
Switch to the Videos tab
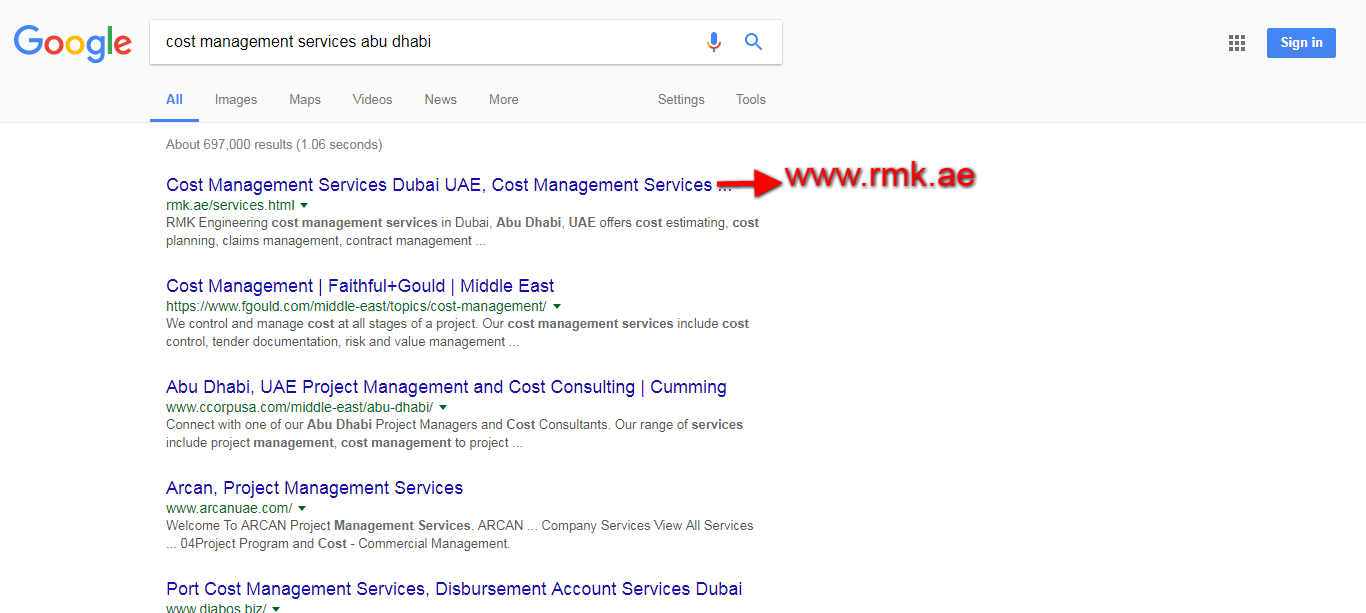tap(372, 100)
